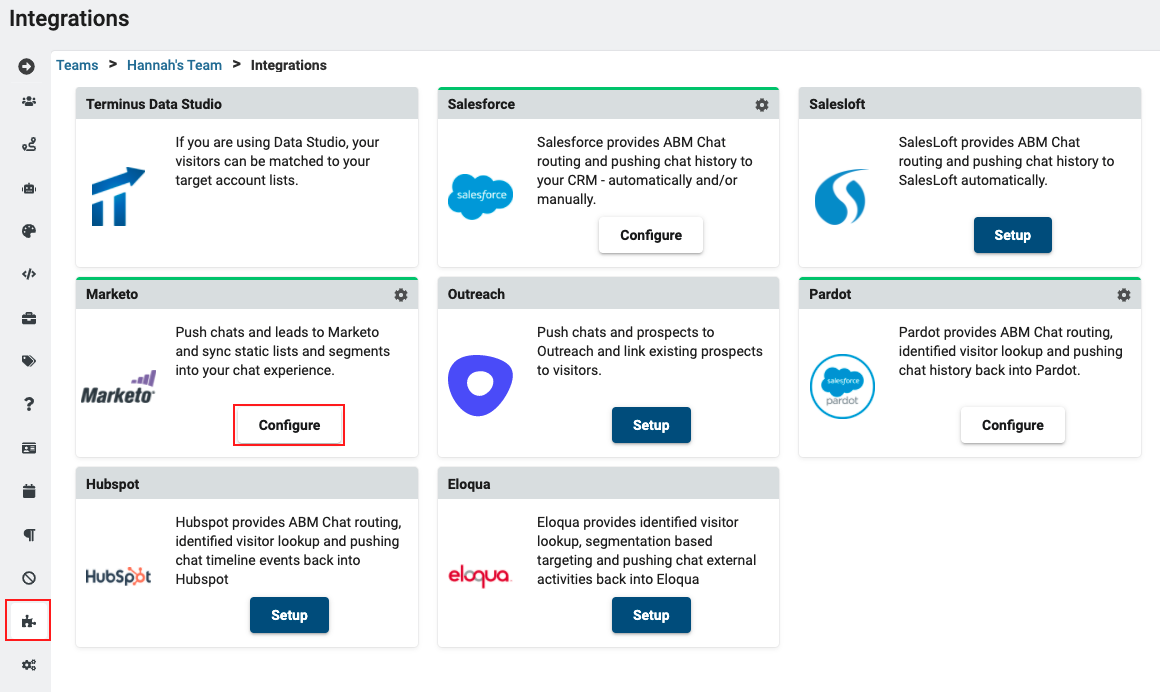Click 'Push chats and prospects to Outreach' description
1160x692 pixels.
650,352
